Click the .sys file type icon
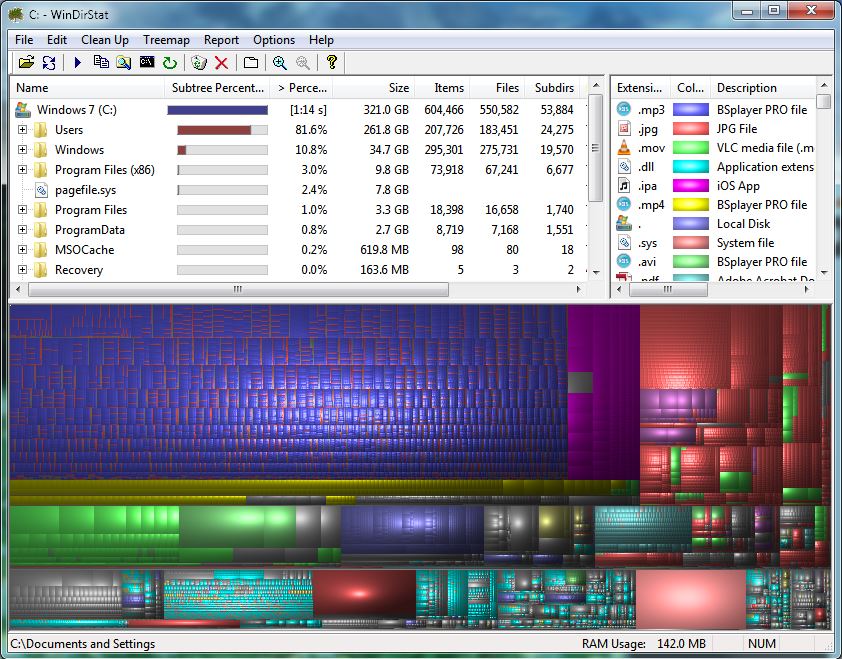Image resolution: width=842 pixels, height=659 pixels. point(624,243)
